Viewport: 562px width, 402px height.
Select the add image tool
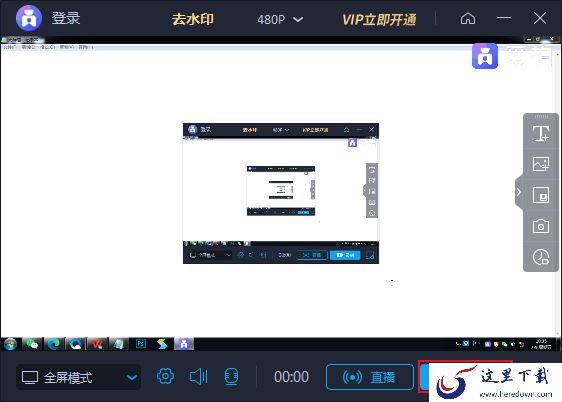(x=541, y=164)
